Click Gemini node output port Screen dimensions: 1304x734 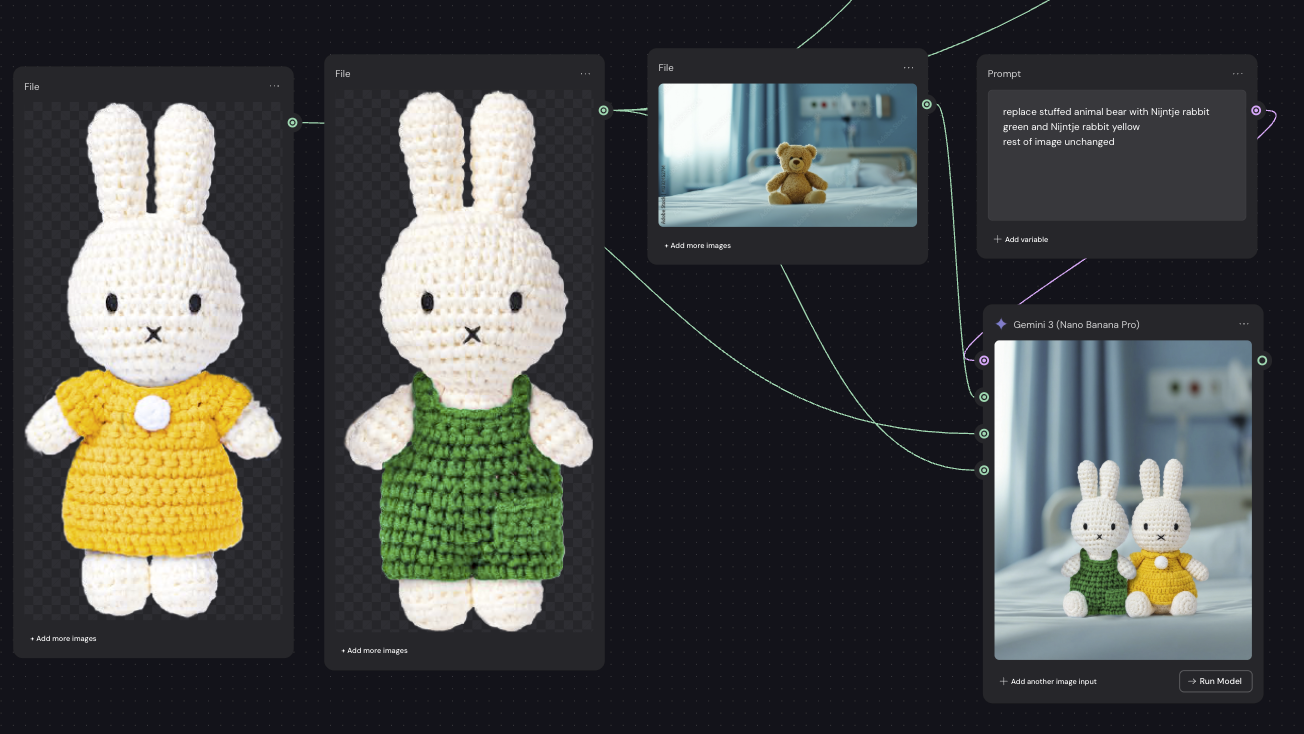coord(1262,360)
